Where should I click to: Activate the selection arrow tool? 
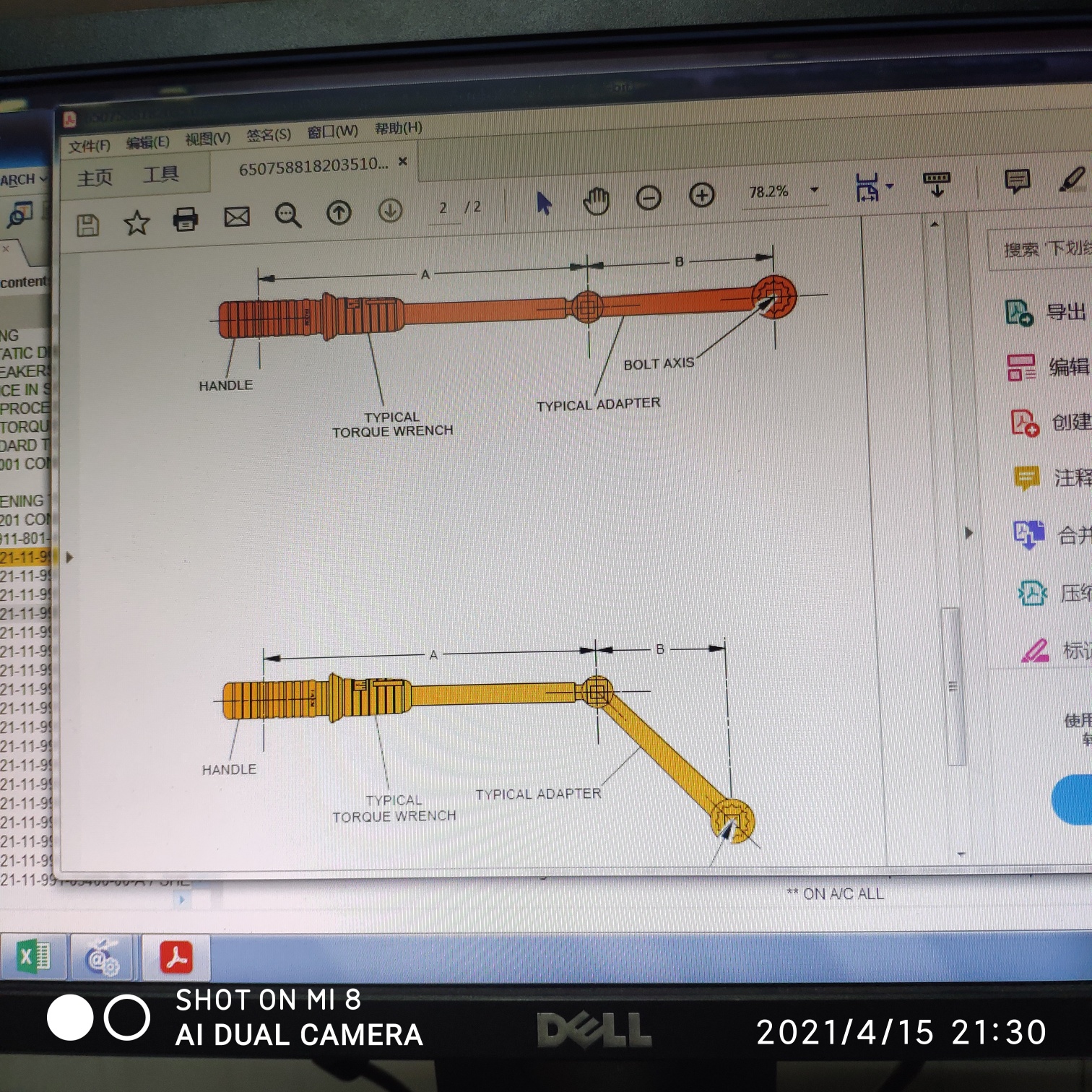tap(544, 203)
